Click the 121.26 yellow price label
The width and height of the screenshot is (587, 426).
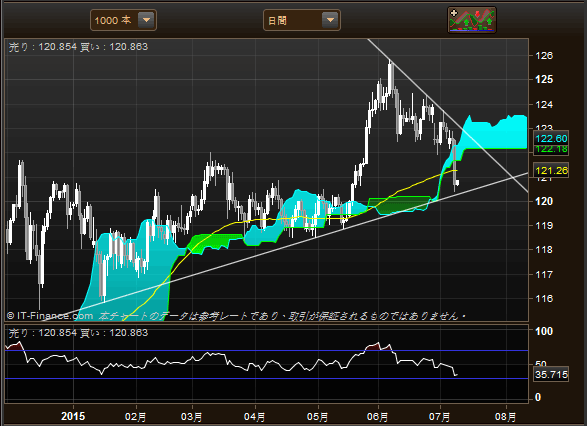(x=551, y=171)
